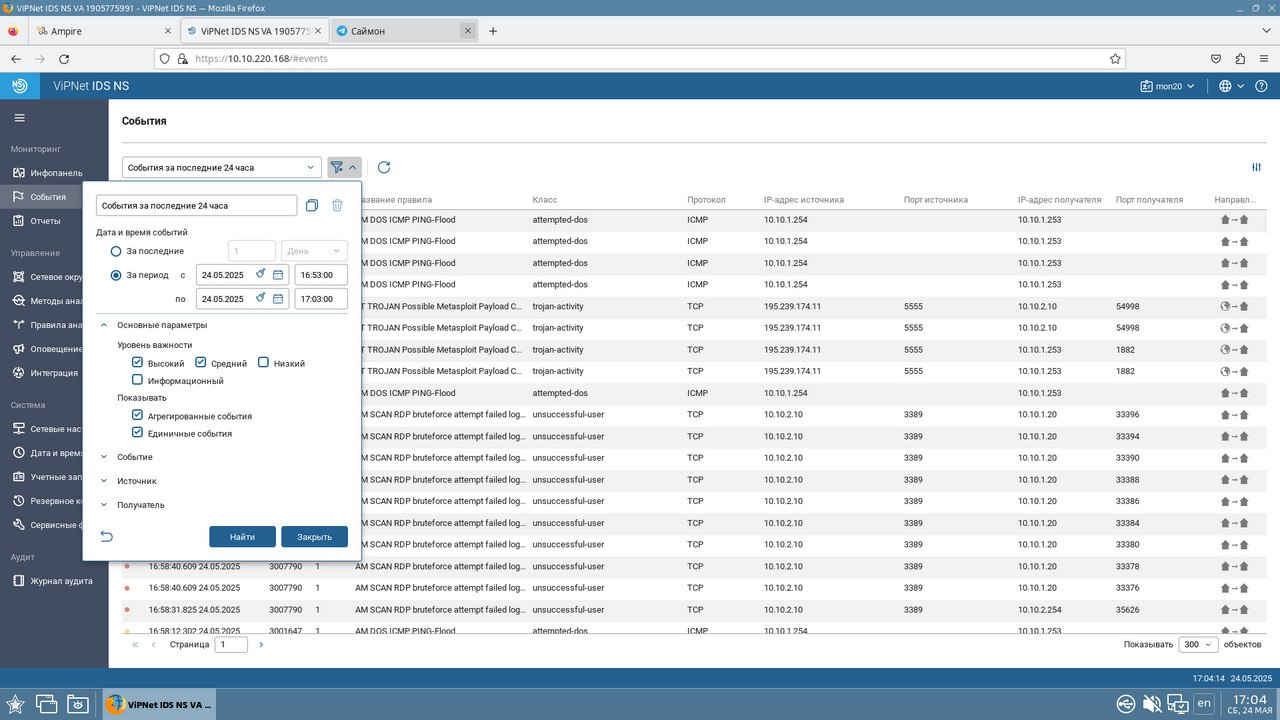
Task: Open the mon20 user account menu
Action: (x=1167, y=86)
